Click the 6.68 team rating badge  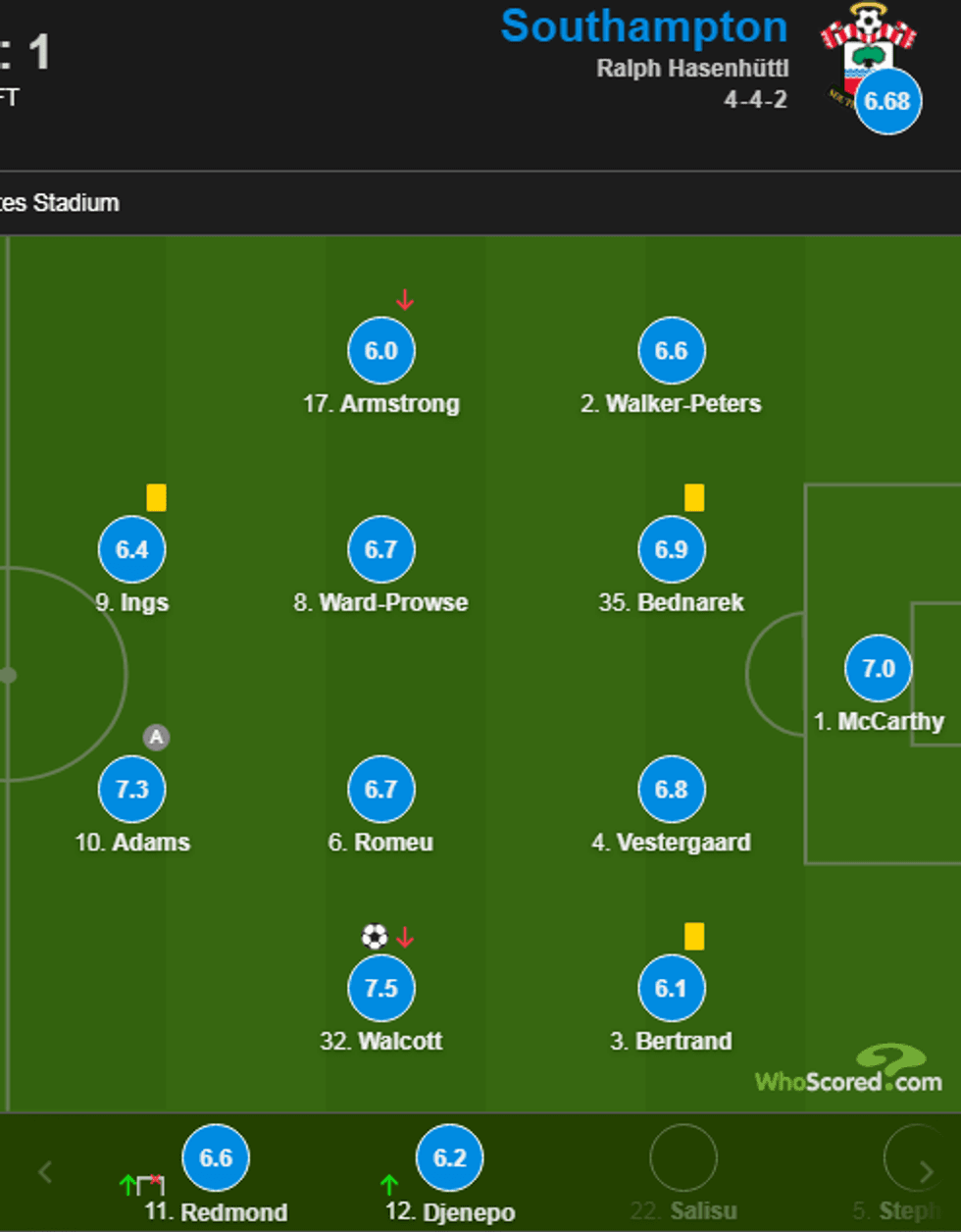tap(887, 101)
